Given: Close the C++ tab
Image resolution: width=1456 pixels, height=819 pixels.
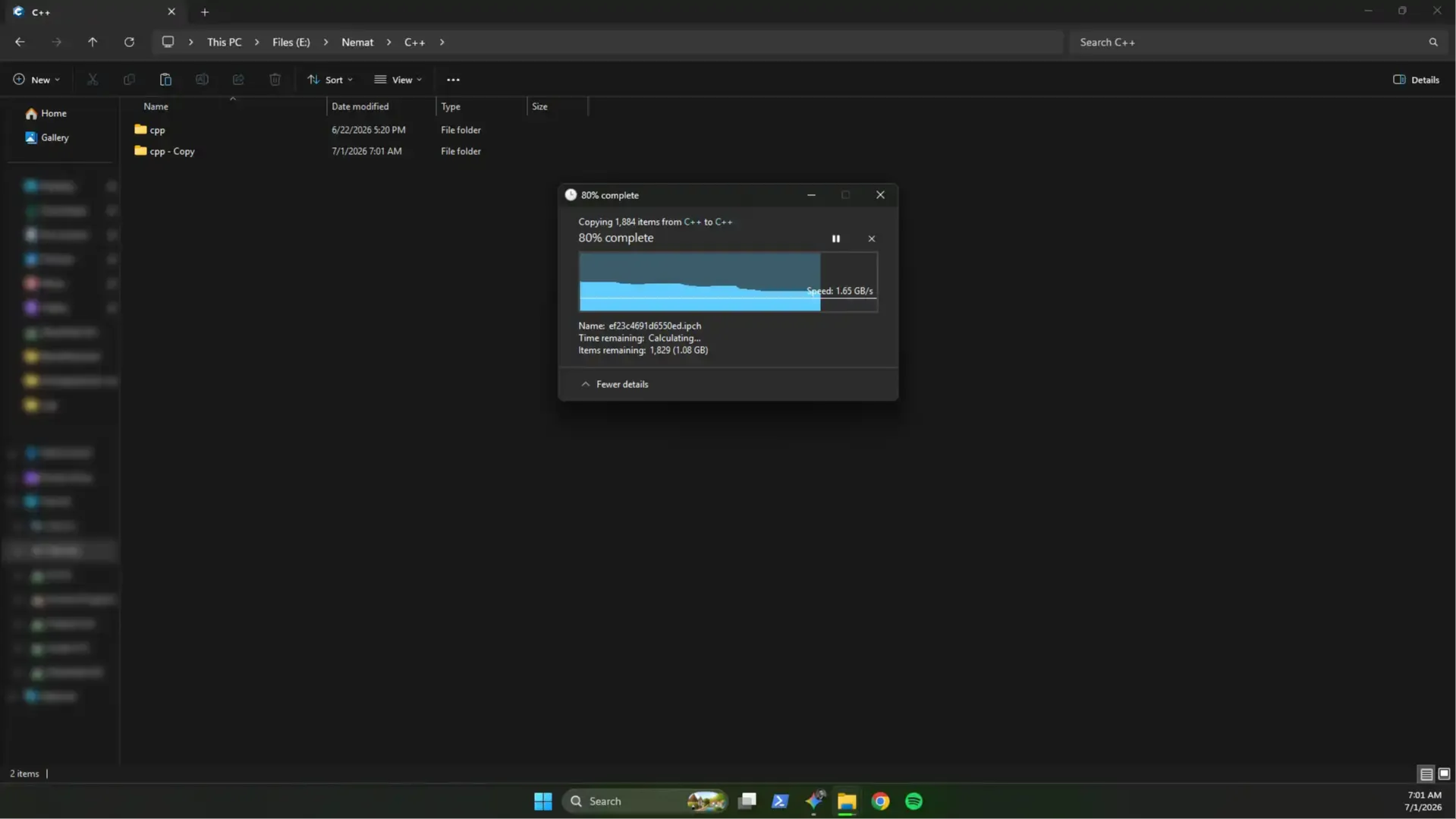Looking at the screenshot, I should tap(171, 12).
